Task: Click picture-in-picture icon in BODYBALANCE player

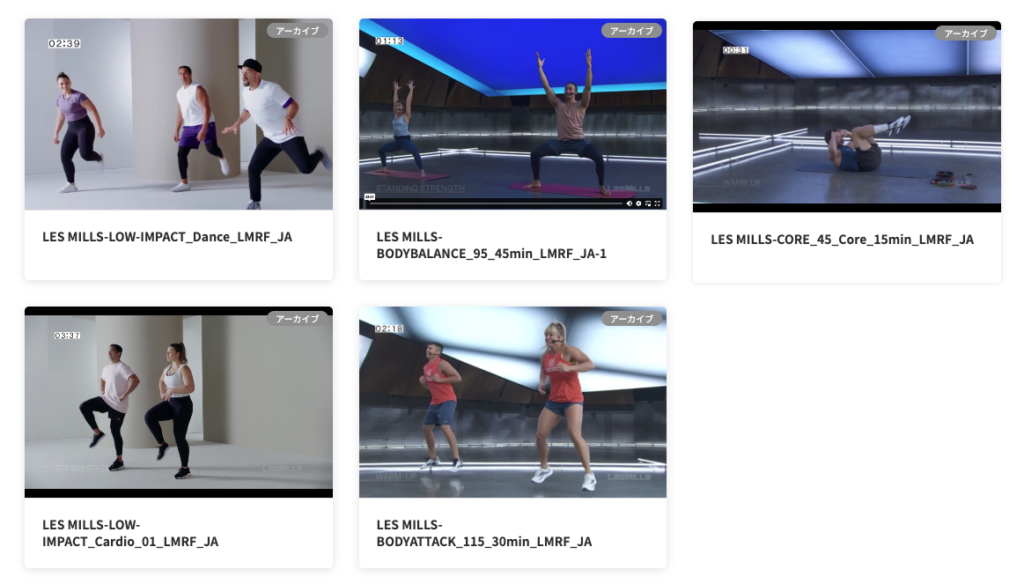Action: pyautogui.click(x=648, y=203)
